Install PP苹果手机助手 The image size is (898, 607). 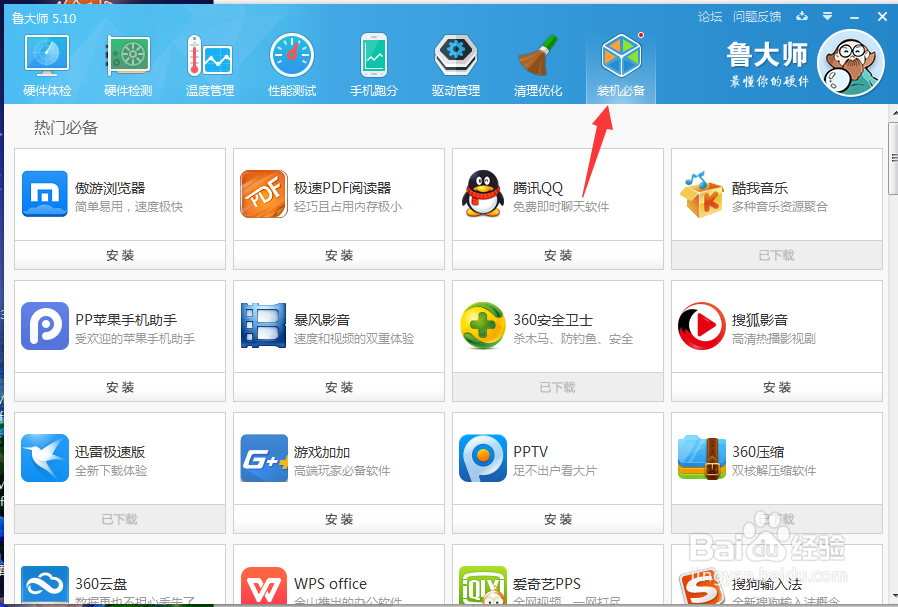(x=120, y=388)
